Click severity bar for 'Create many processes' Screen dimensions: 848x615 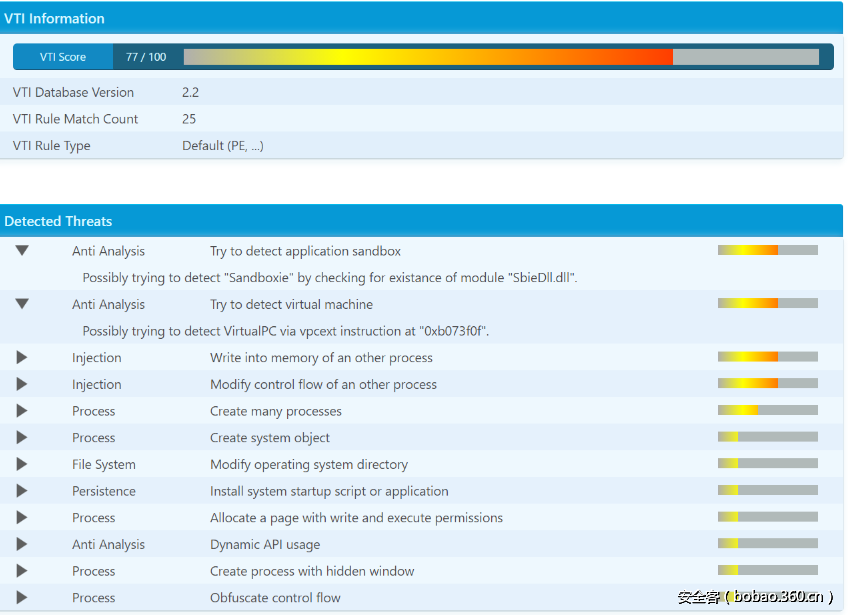[x=767, y=411]
